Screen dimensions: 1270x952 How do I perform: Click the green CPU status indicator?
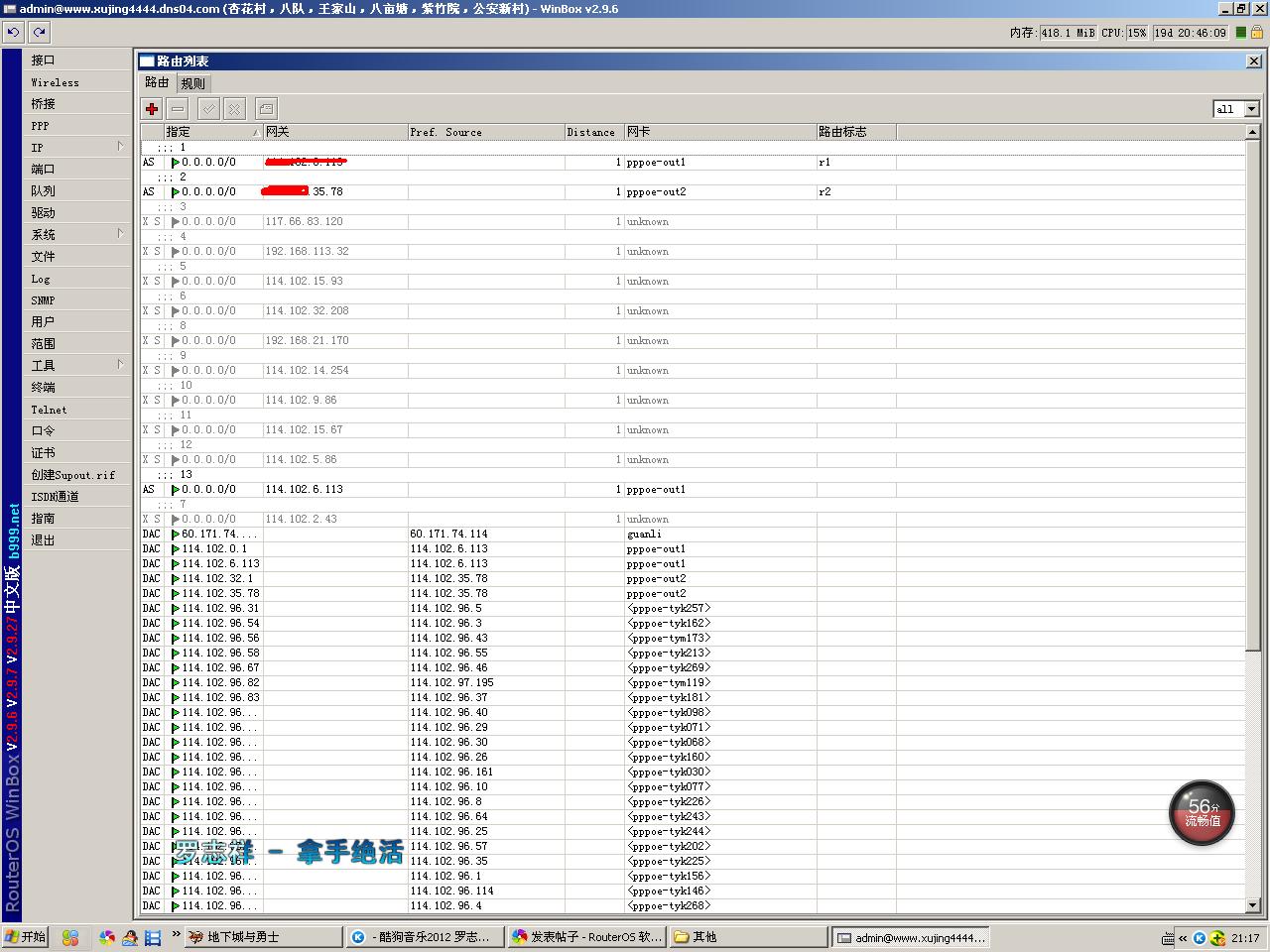[x=1240, y=33]
